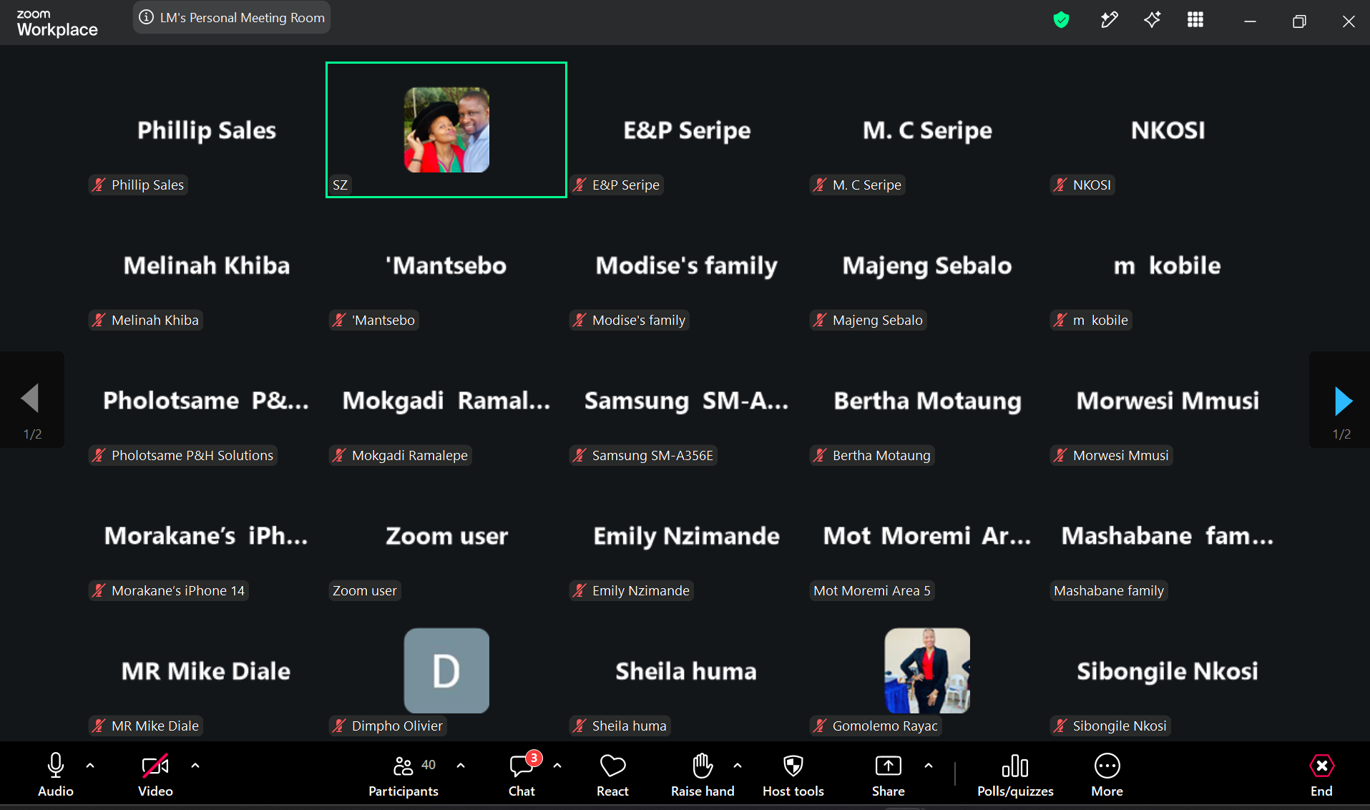
Task: Open AI Companion sparkle icon
Action: (x=1152, y=19)
